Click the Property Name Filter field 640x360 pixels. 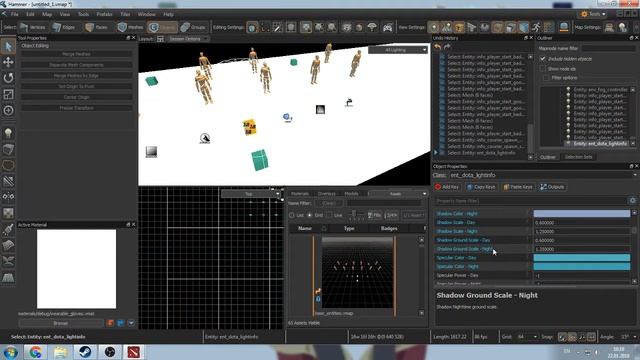531,200
